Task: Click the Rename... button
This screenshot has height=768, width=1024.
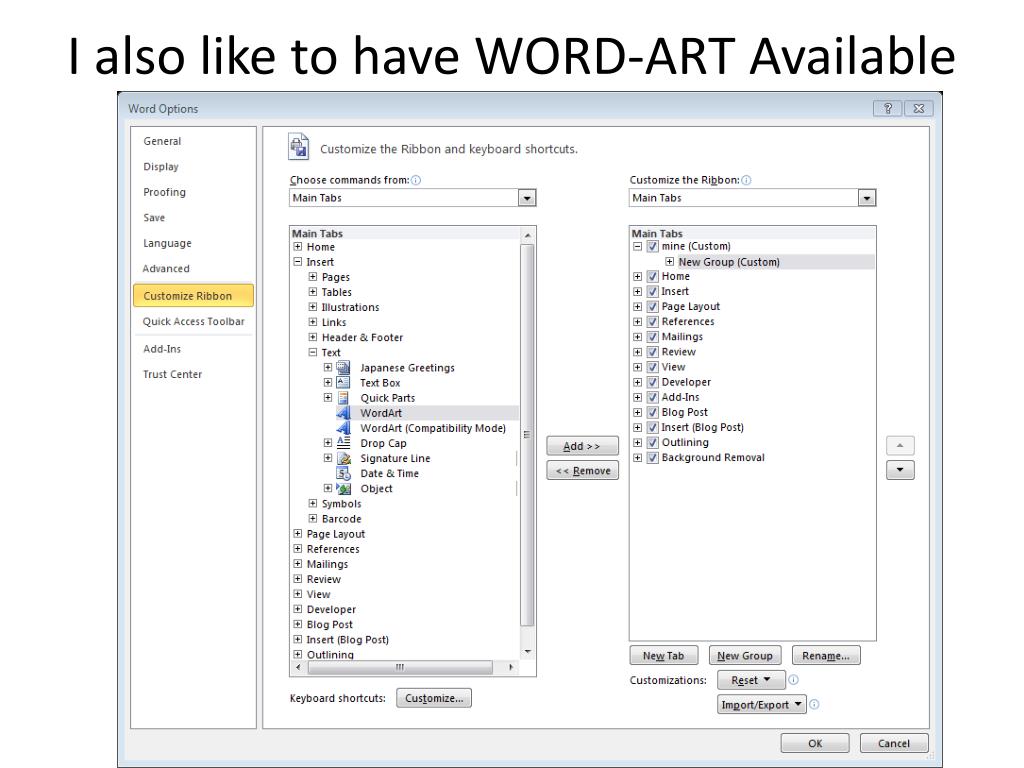Action: [x=826, y=656]
